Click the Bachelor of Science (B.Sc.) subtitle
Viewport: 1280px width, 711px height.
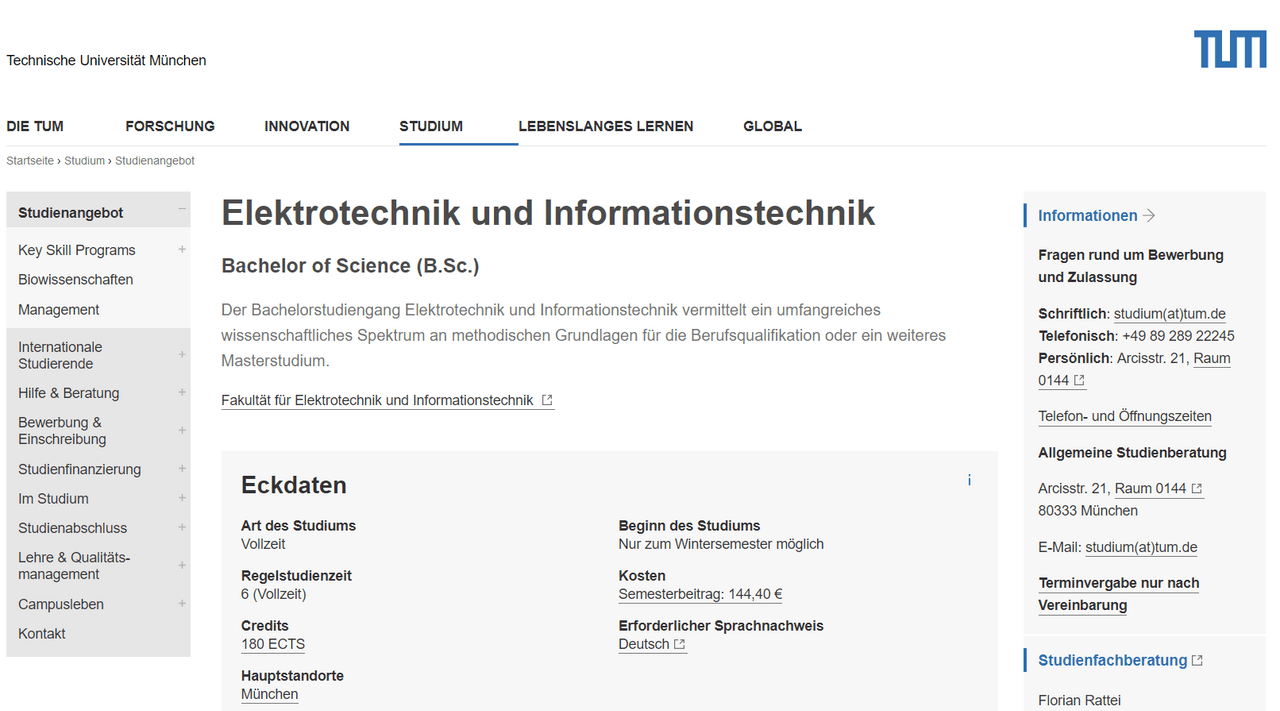coord(350,266)
